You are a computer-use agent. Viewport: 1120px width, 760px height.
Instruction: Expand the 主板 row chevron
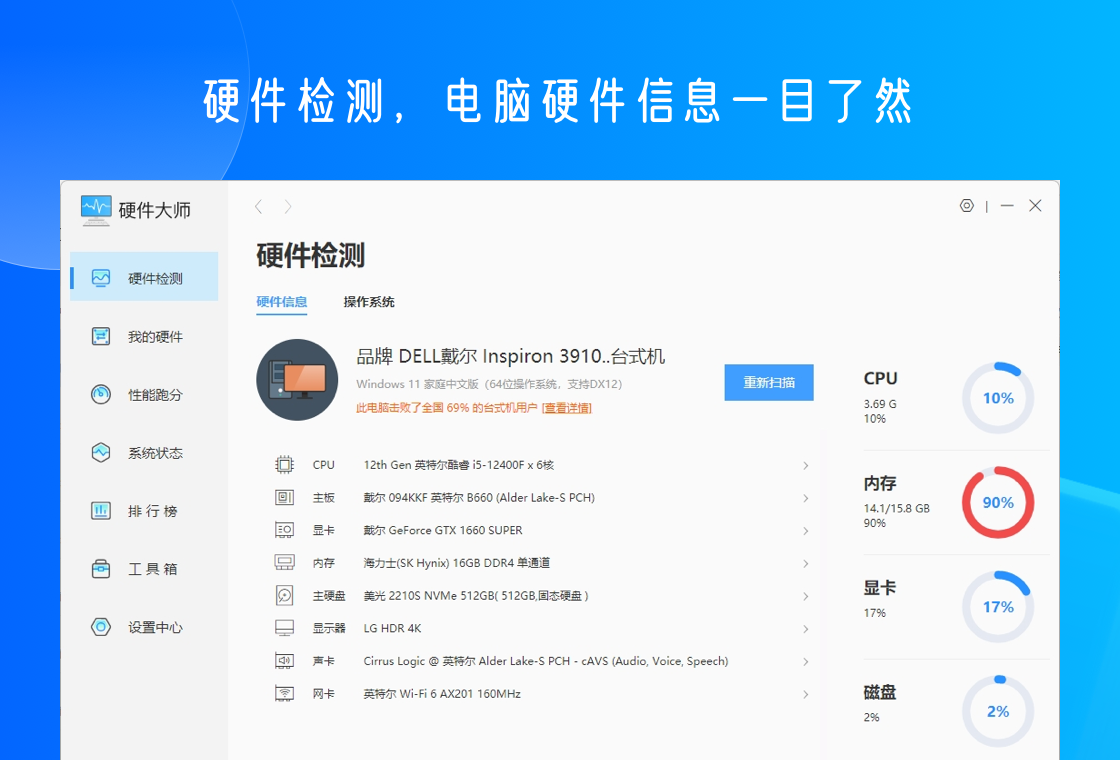806,498
